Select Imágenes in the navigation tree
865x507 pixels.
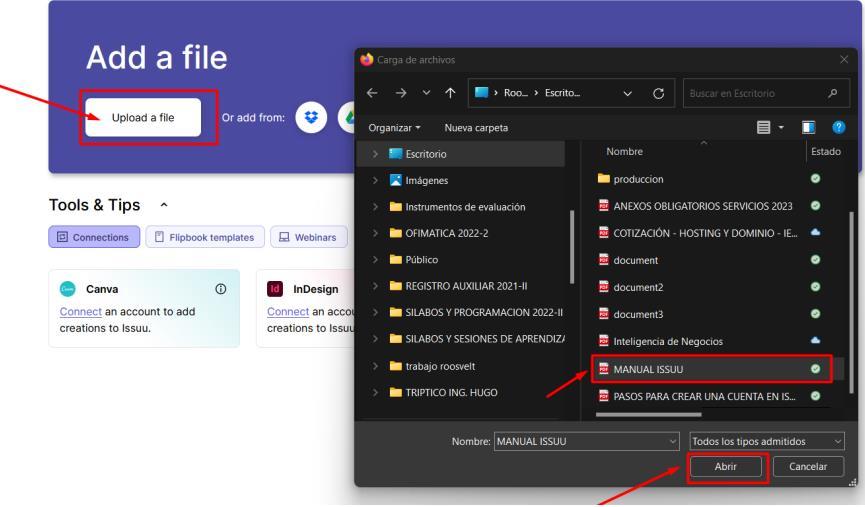point(426,180)
